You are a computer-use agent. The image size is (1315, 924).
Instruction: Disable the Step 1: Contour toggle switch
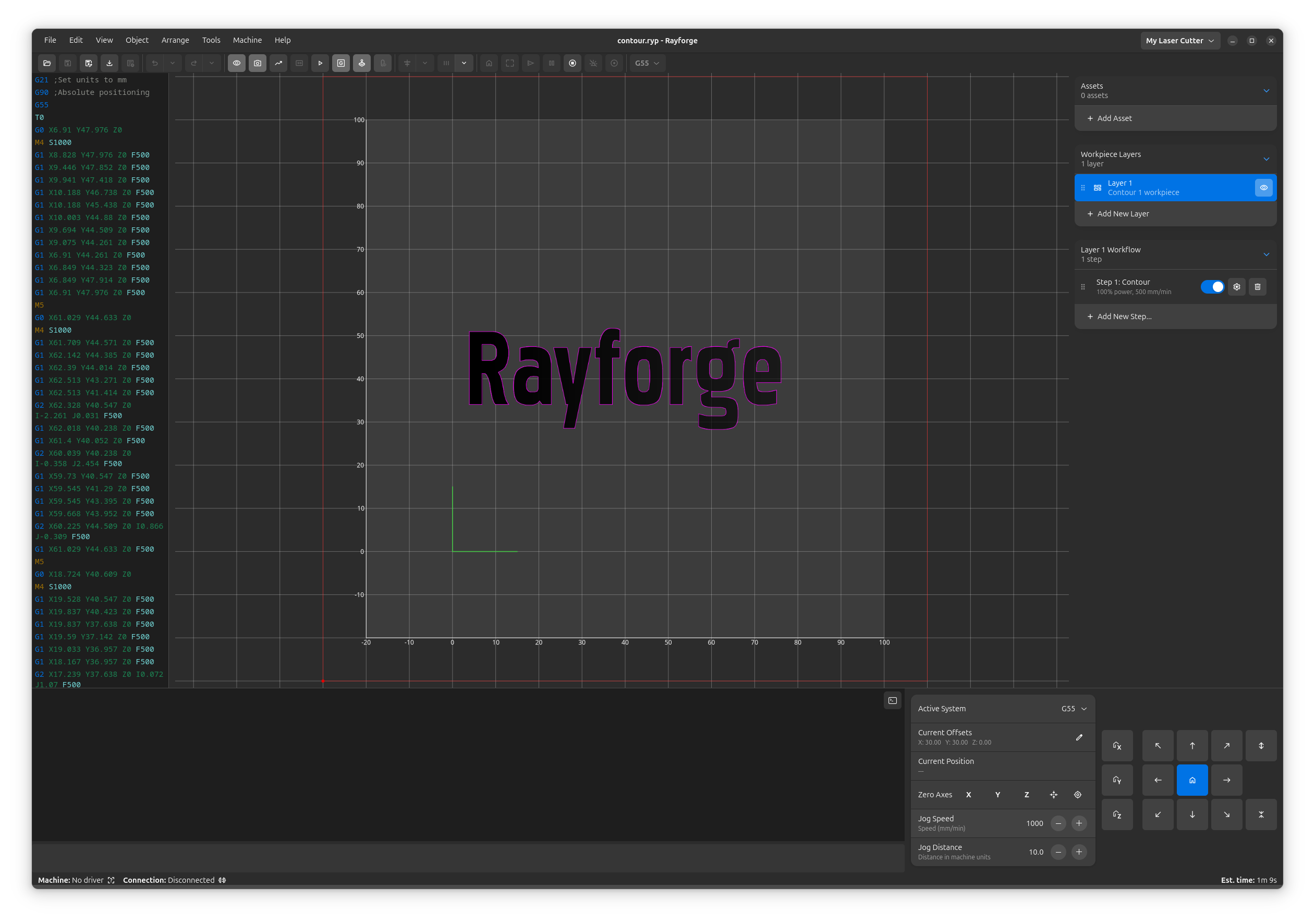tap(1212, 286)
